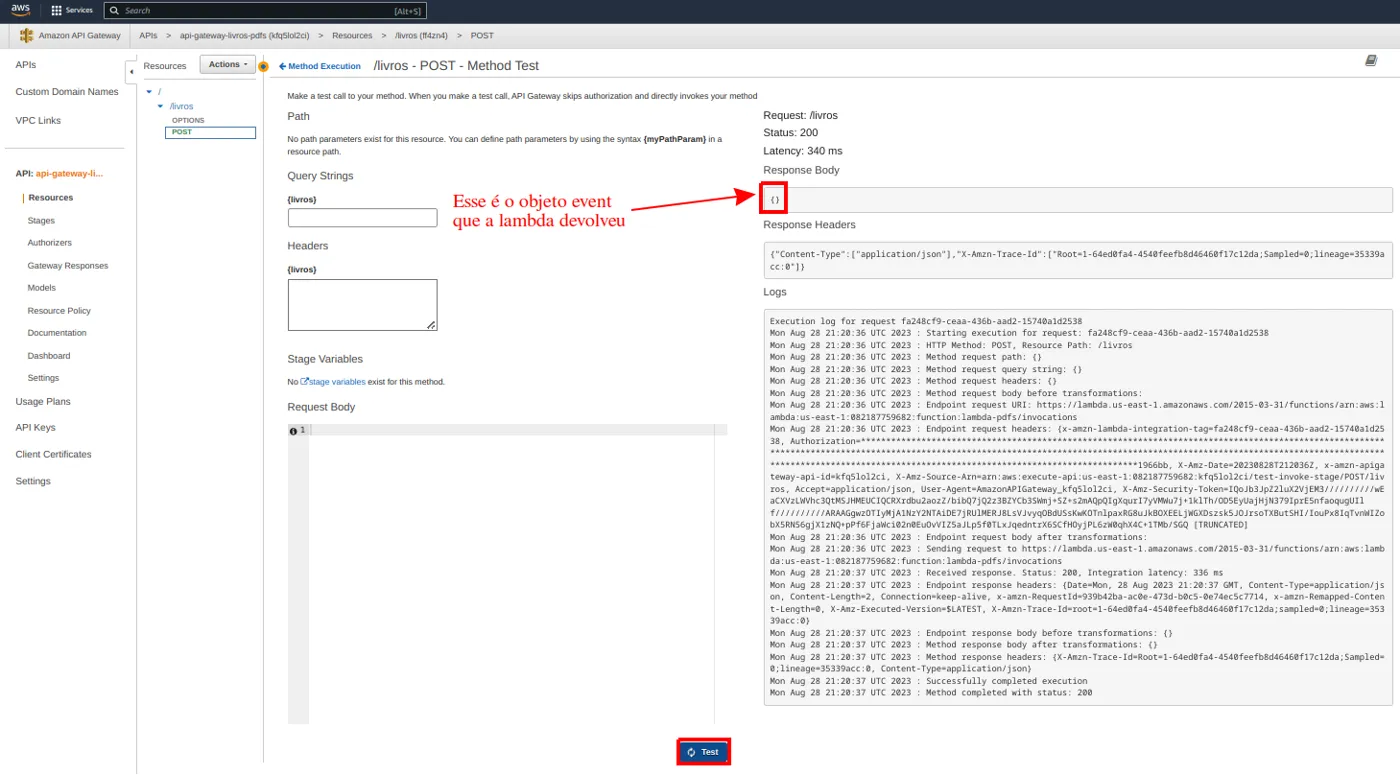Image resolution: width=1400 pixels, height=775 pixels.
Task: Go back to Method Execution
Action: tap(319, 66)
